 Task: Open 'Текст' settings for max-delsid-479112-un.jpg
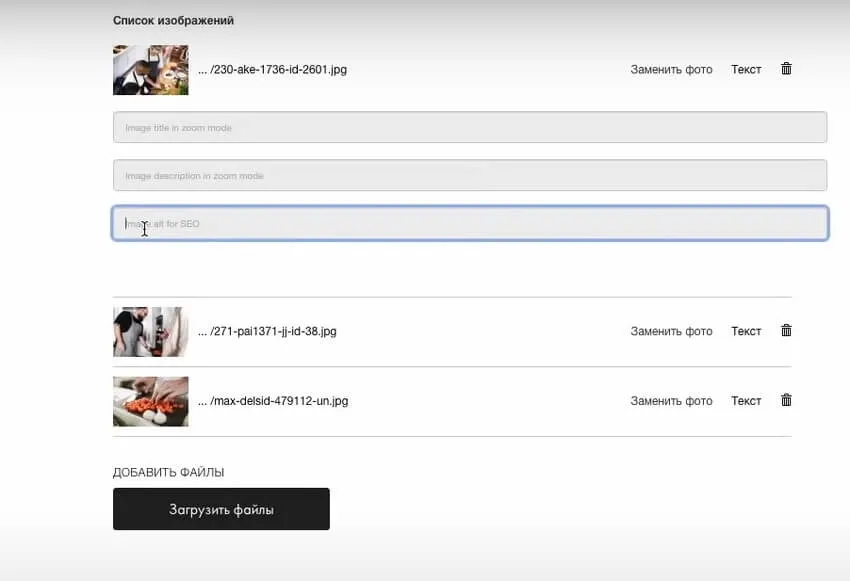pyautogui.click(x=746, y=401)
